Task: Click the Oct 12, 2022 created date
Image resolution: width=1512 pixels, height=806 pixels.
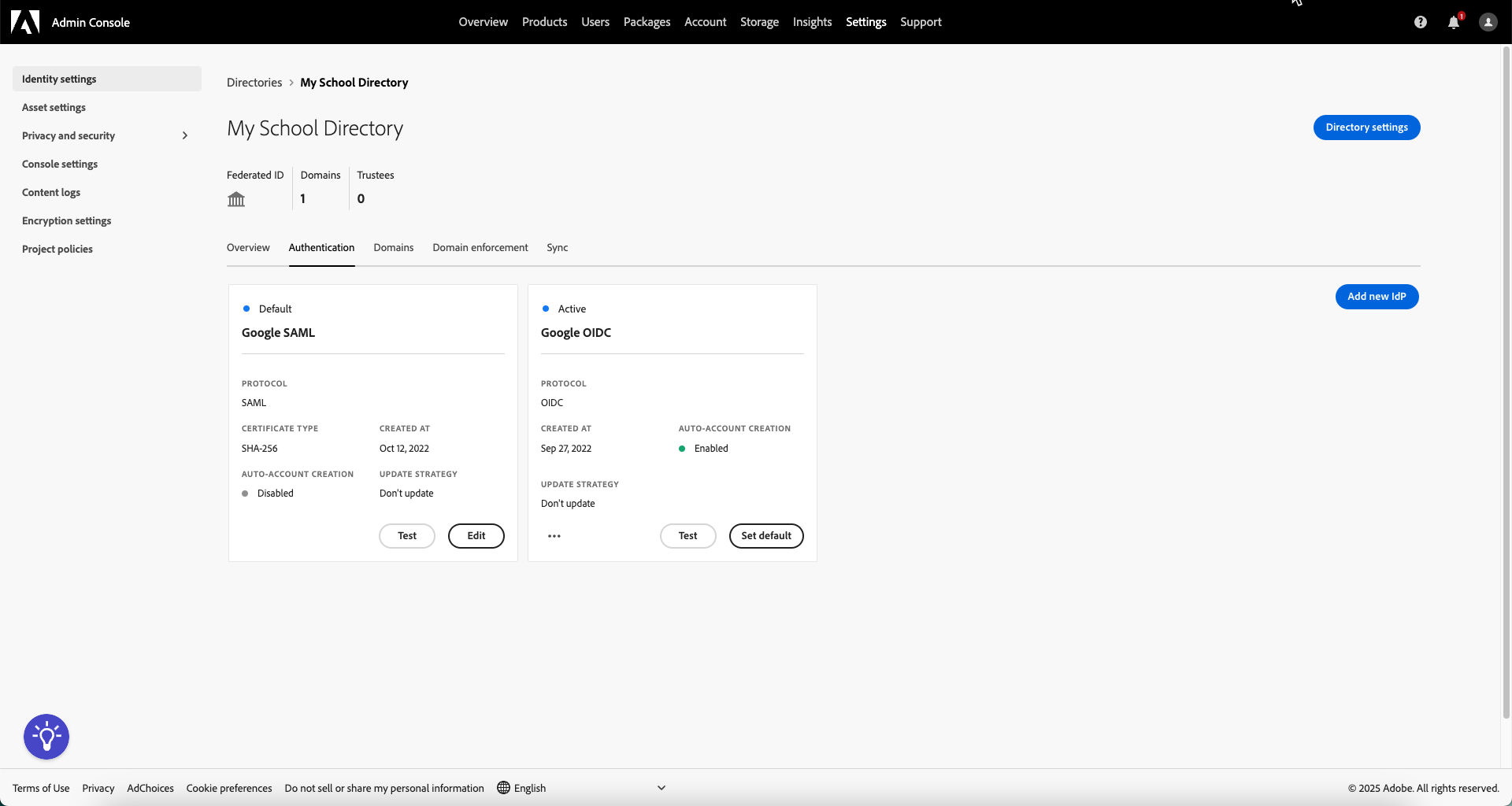Action: [x=404, y=449]
